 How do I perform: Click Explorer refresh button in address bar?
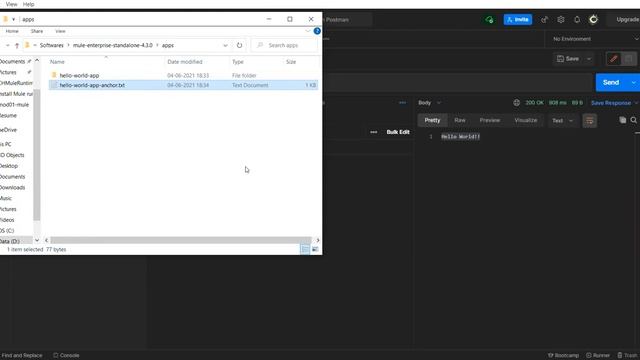coord(239,45)
